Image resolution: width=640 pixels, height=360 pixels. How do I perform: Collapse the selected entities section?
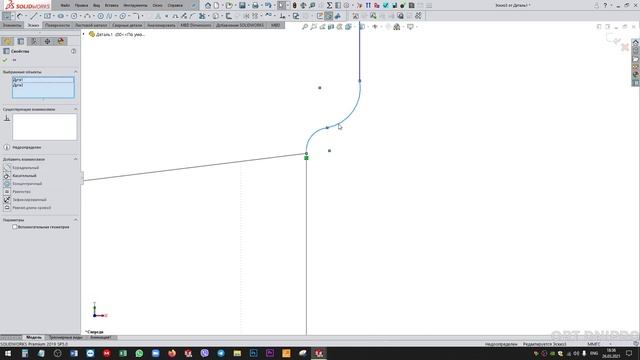pyautogui.click(x=76, y=72)
